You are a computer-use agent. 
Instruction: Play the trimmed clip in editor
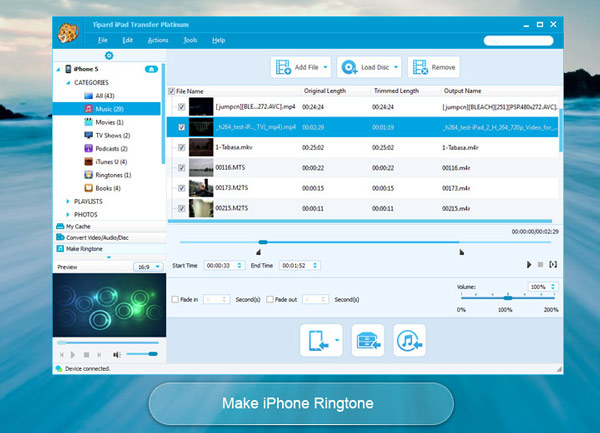(529, 264)
